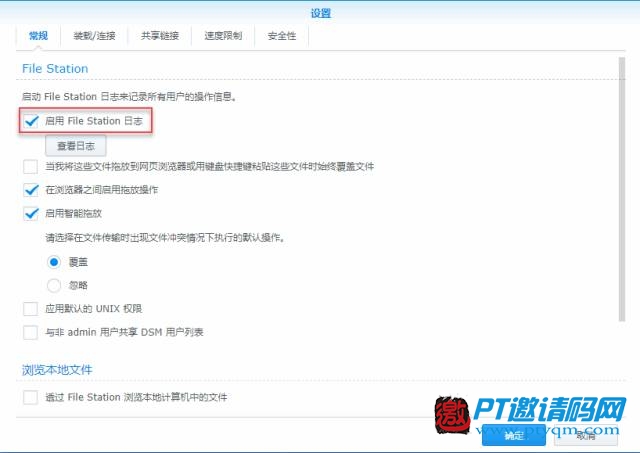The image size is (640, 453).
Task: Enable always overwrite files when dragging checkbox
Action: pyautogui.click(x=31, y=167)
